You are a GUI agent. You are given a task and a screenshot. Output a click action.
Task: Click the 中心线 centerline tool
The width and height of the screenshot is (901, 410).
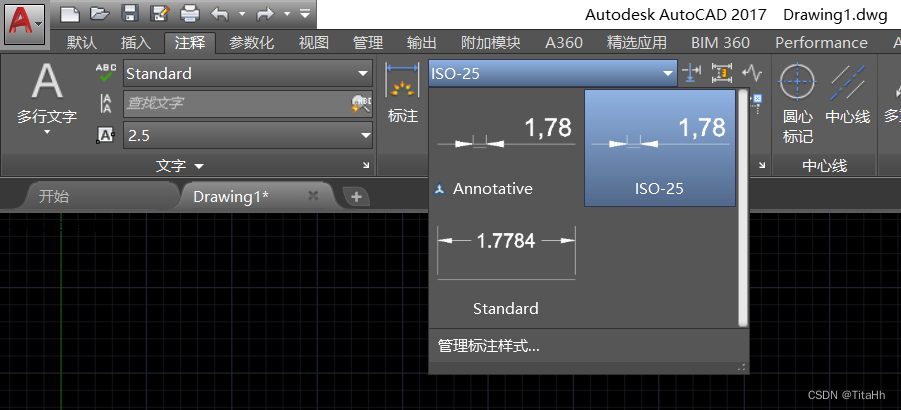[848, 94]
